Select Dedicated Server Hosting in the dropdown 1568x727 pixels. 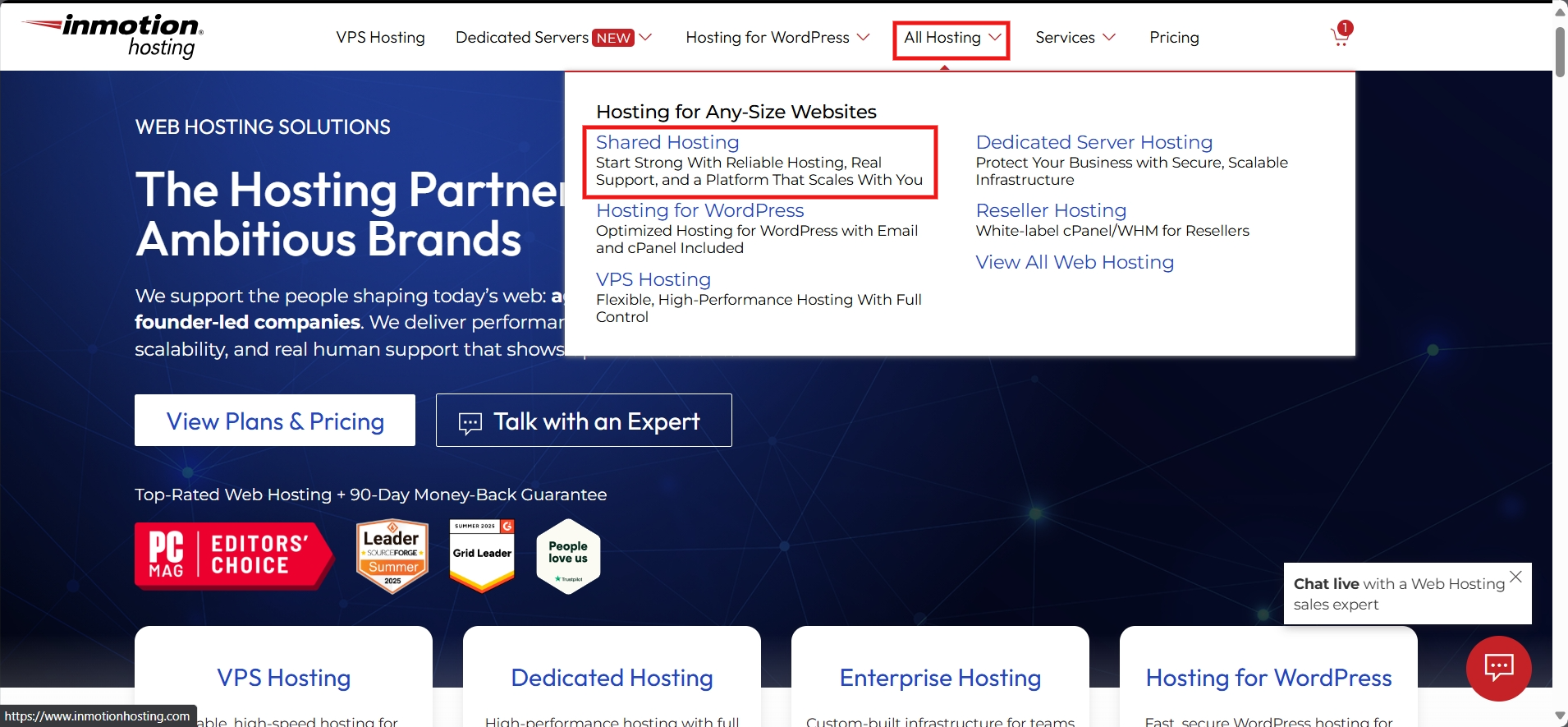coord(1094,142)
